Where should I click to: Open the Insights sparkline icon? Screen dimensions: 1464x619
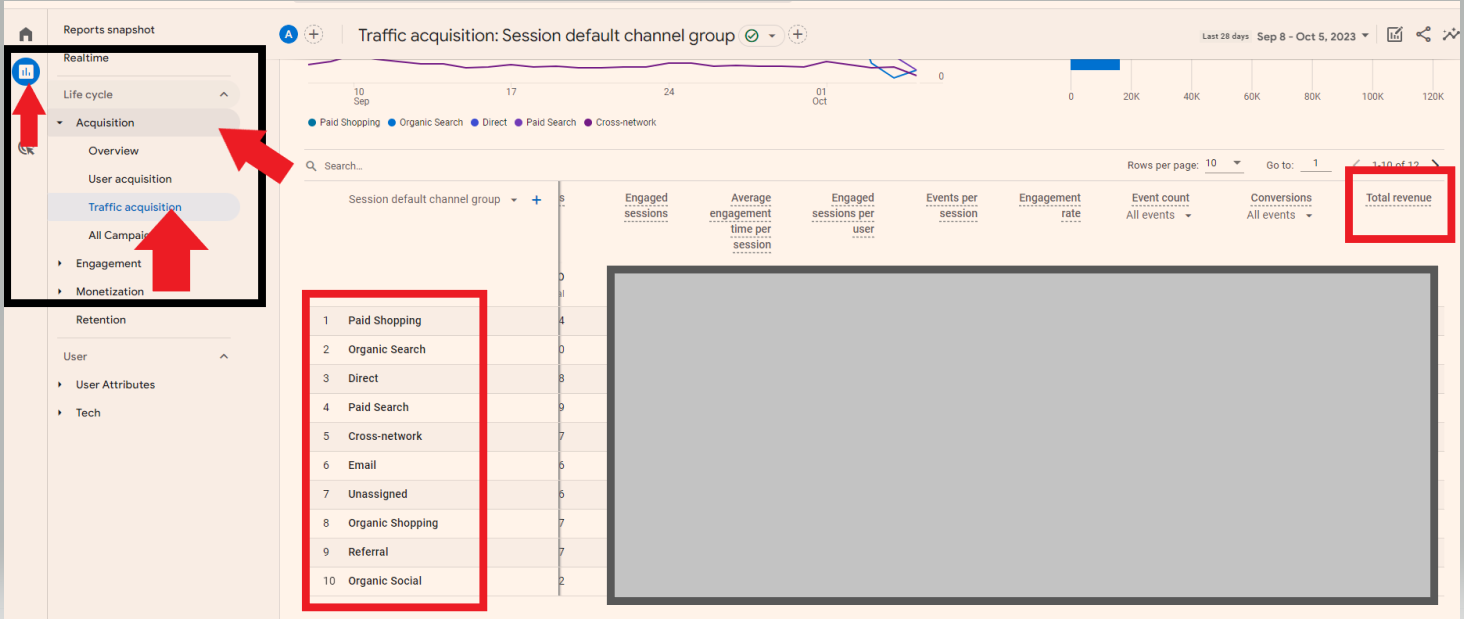coord(1451,35)
